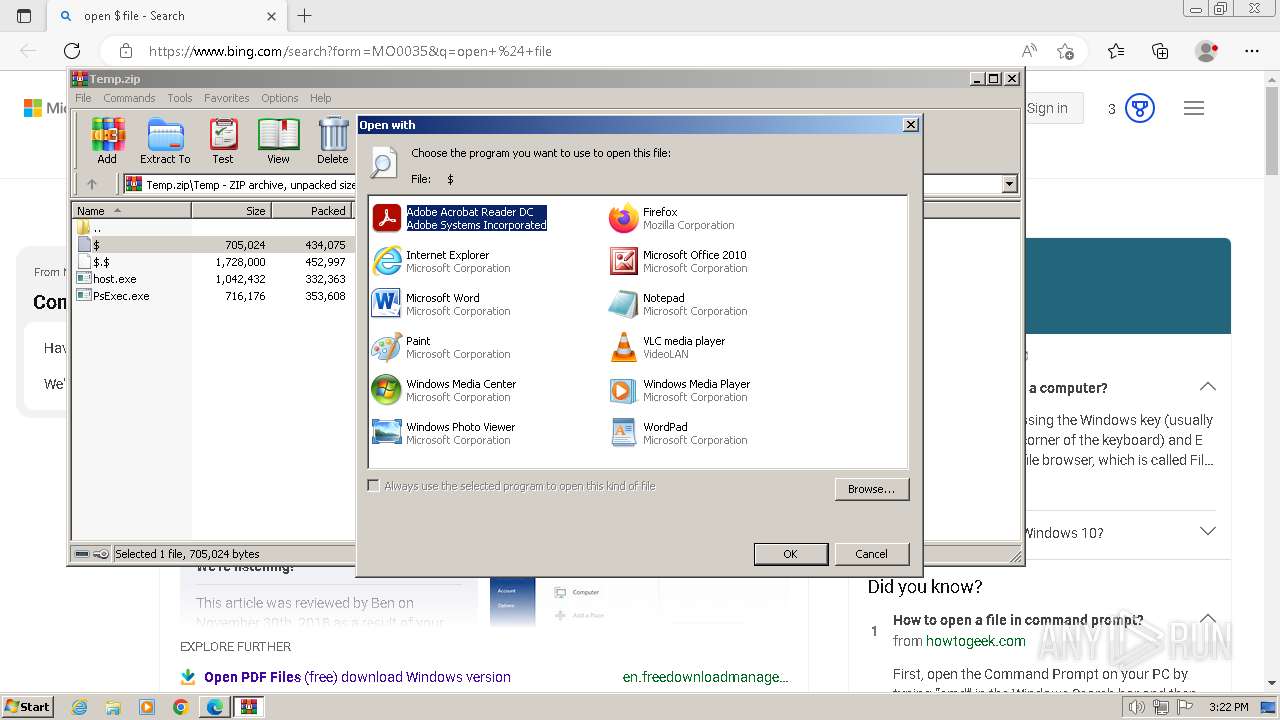The width and height of the screenshot is (1280, 720).
Task: Open howtogeek.com source link
Action: (x=975, y=641)
